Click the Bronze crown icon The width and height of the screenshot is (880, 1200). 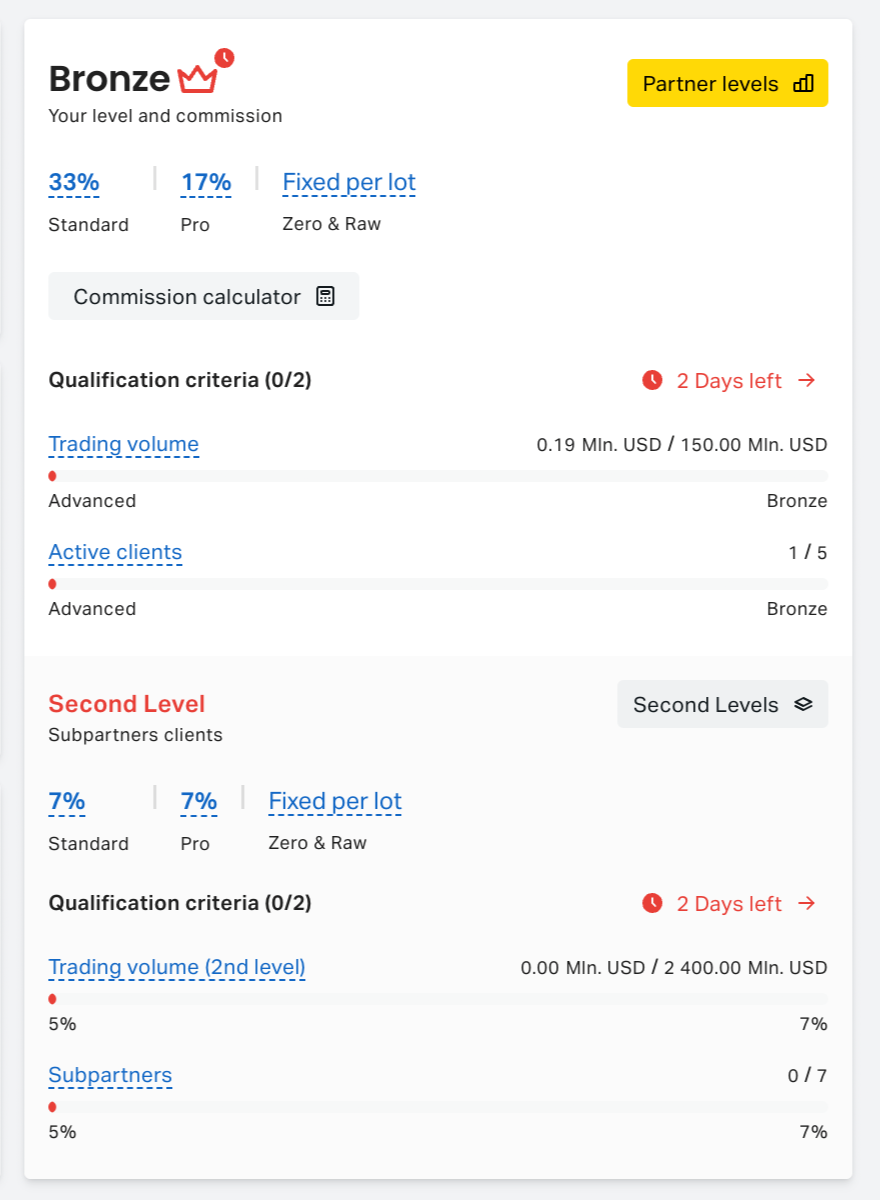click(x=197, y=78)
